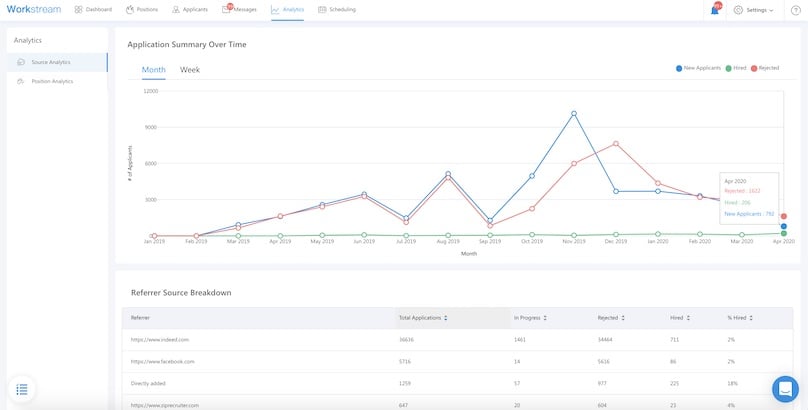Click the notification bell icon
This screenshot has height=410, width=808.
[715, 9]
